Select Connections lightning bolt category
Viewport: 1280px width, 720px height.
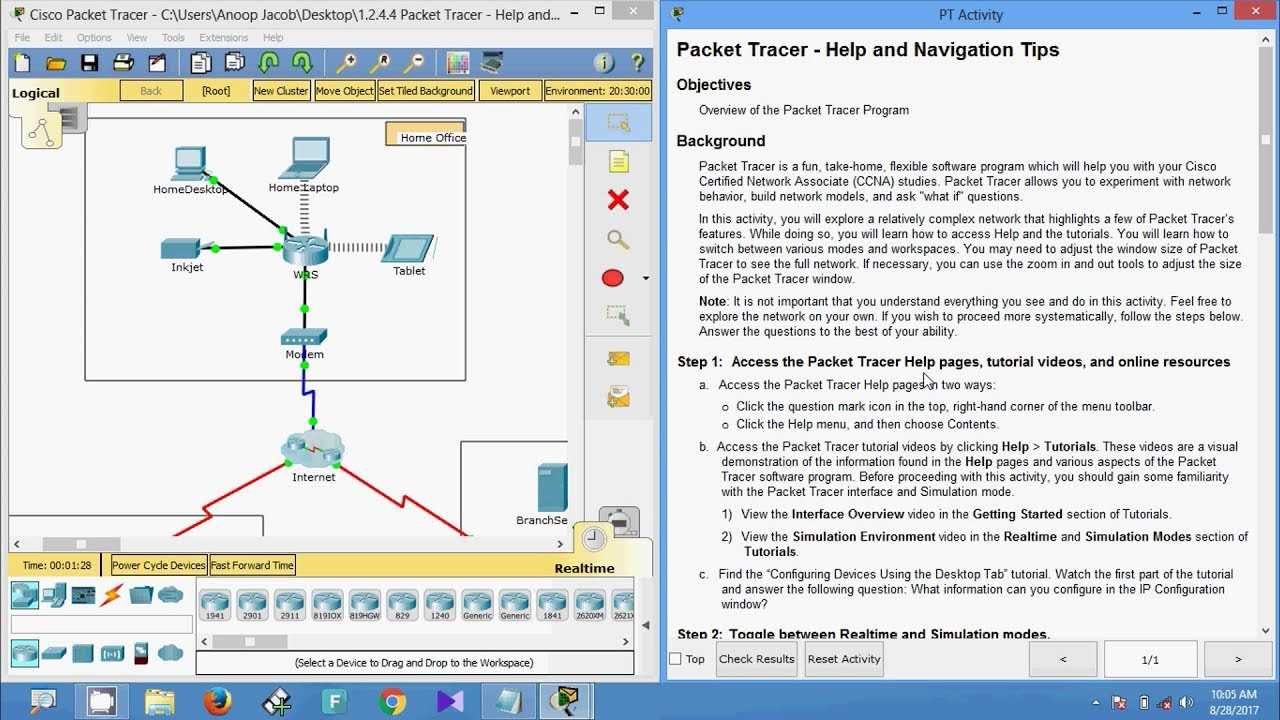click(112, 595)
